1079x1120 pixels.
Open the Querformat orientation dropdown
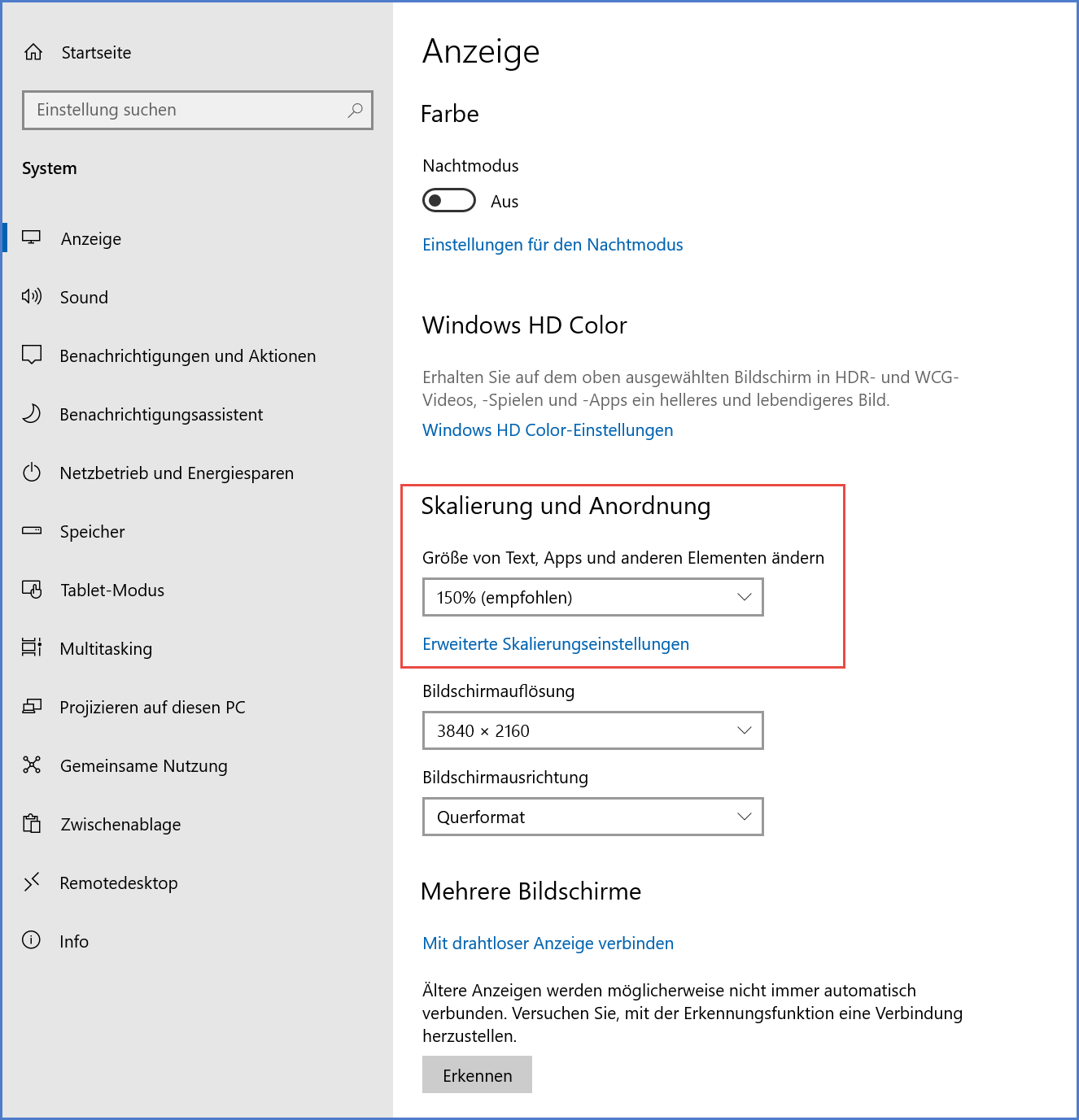click(593, 817)
